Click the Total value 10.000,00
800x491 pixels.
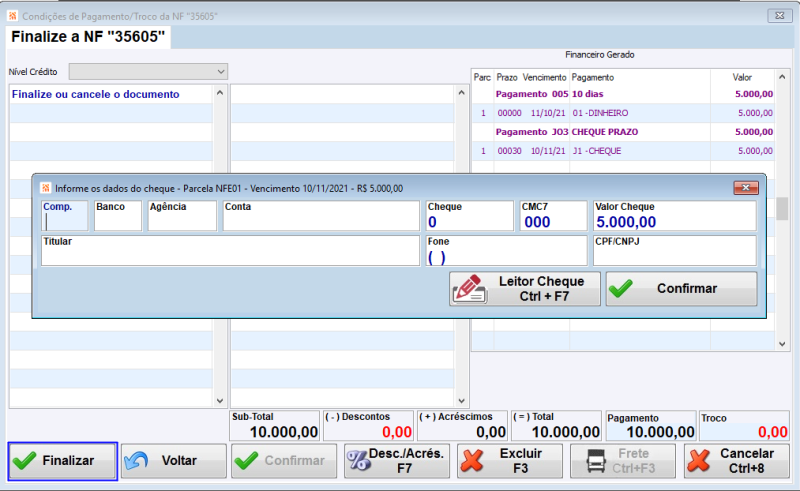pos(565,432)
